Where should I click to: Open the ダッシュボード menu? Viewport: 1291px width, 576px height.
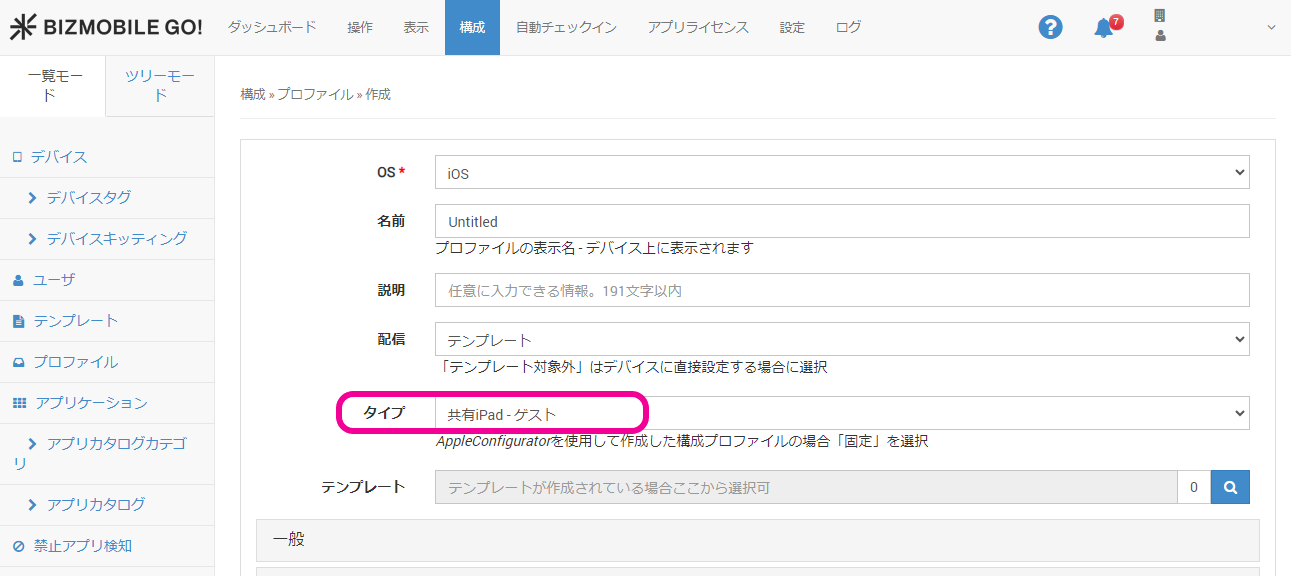pos(272,28)
